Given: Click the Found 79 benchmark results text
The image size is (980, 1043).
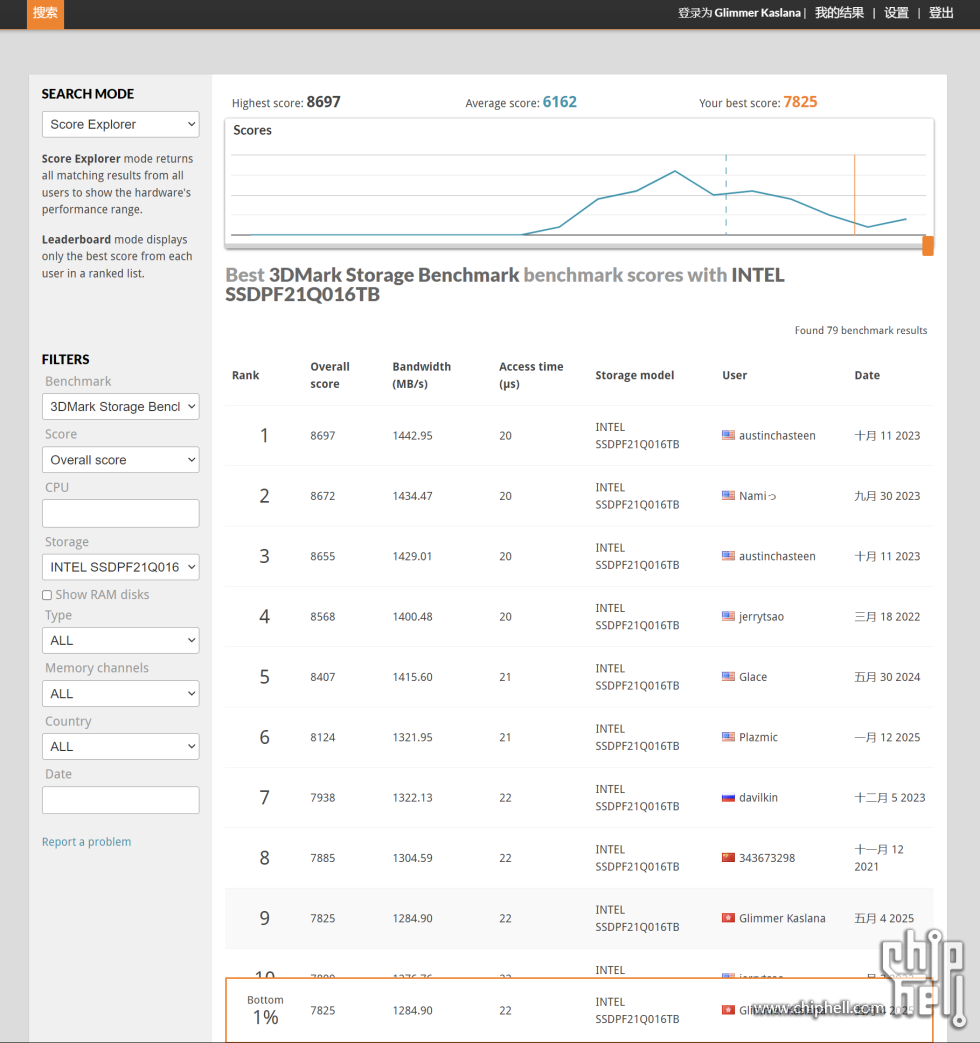Looking at the screenshot, I should pos(861,331).
